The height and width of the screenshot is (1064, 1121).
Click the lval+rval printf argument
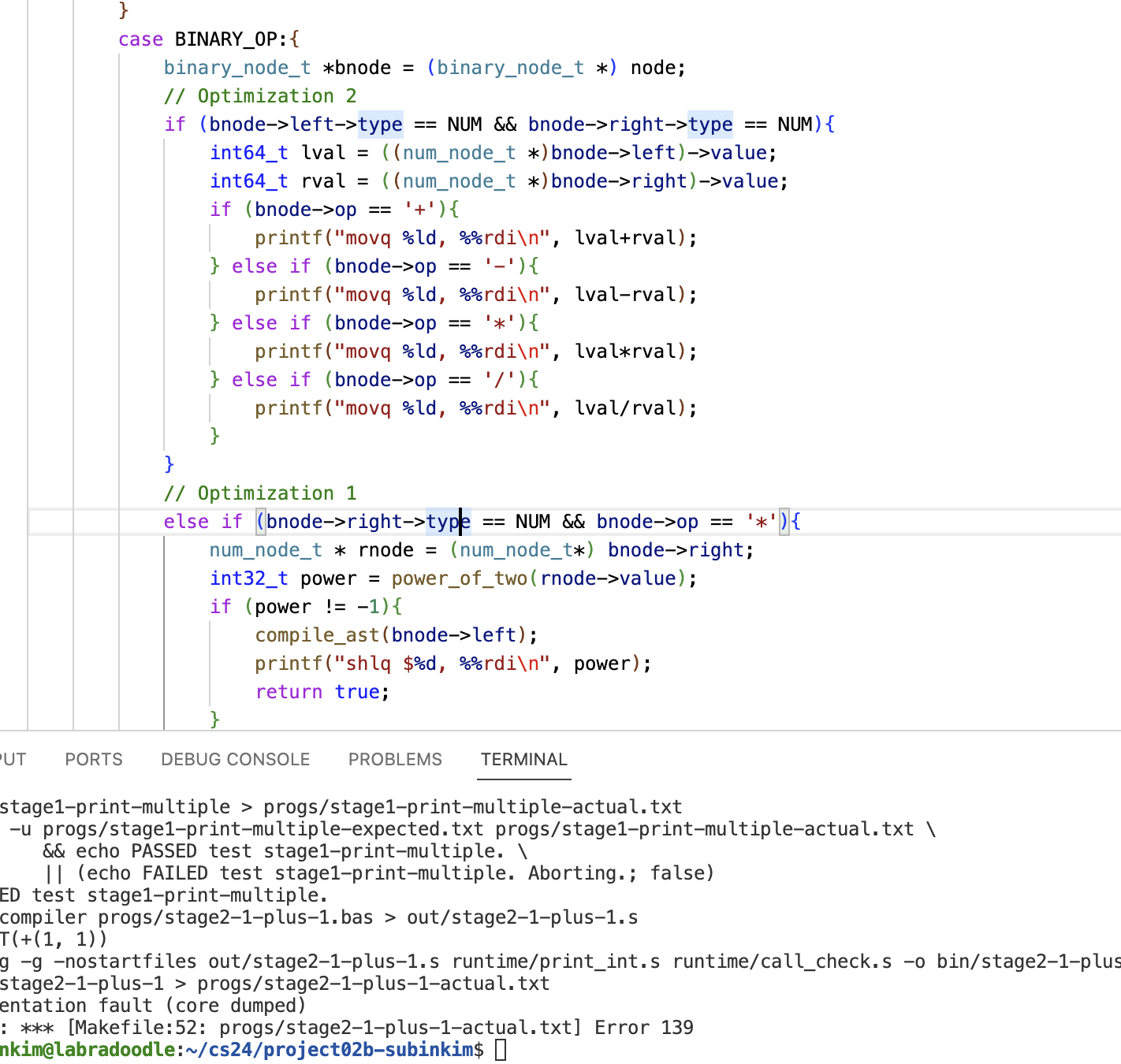[624, 238]
